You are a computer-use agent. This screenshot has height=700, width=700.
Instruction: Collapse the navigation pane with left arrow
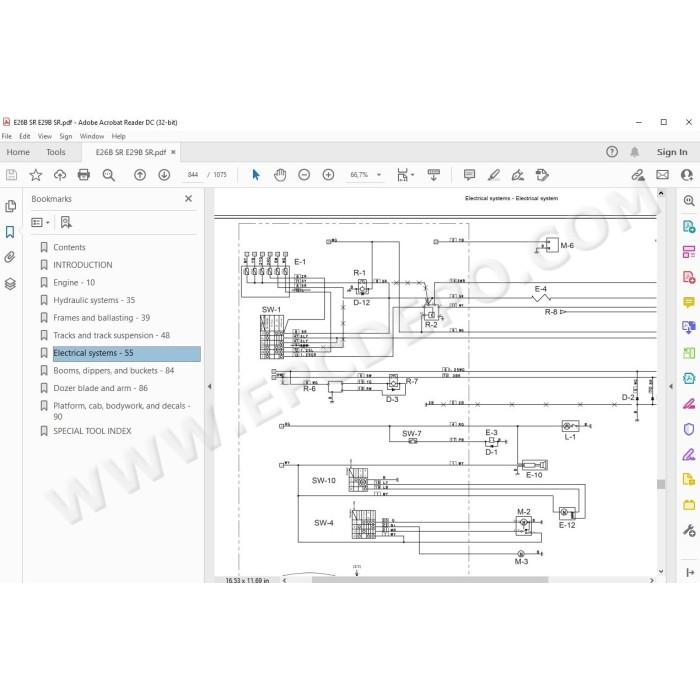209,387
